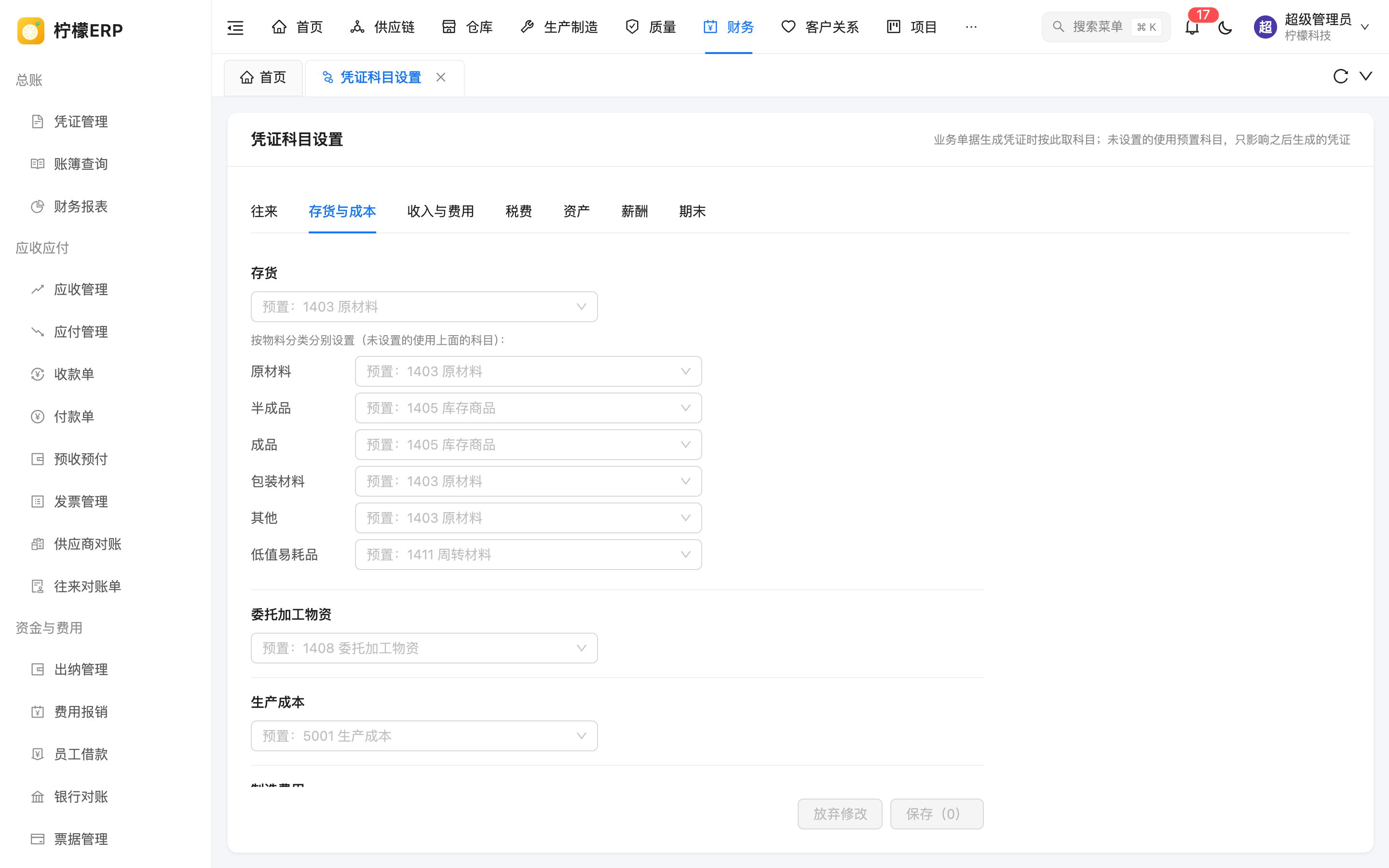Open 财务报表 in the sidebar

[81, 207]
